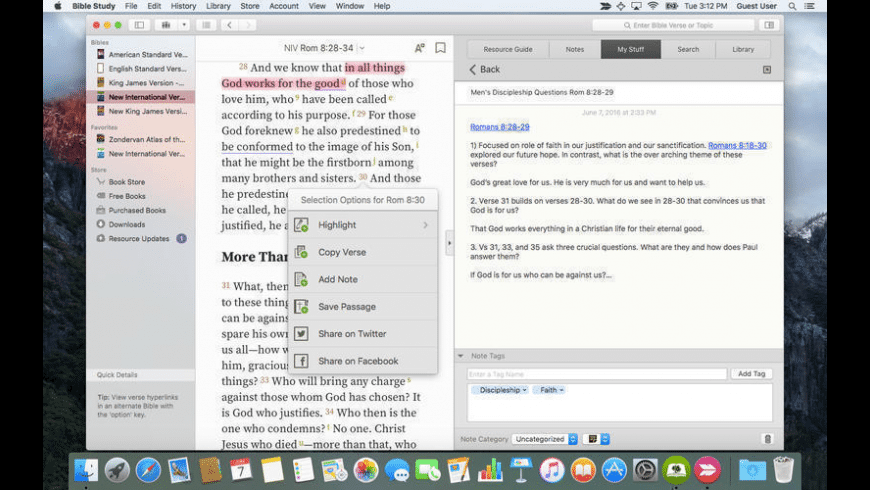Click the list view toolbar icon
The image size is (870, 490).
(206, 25)
